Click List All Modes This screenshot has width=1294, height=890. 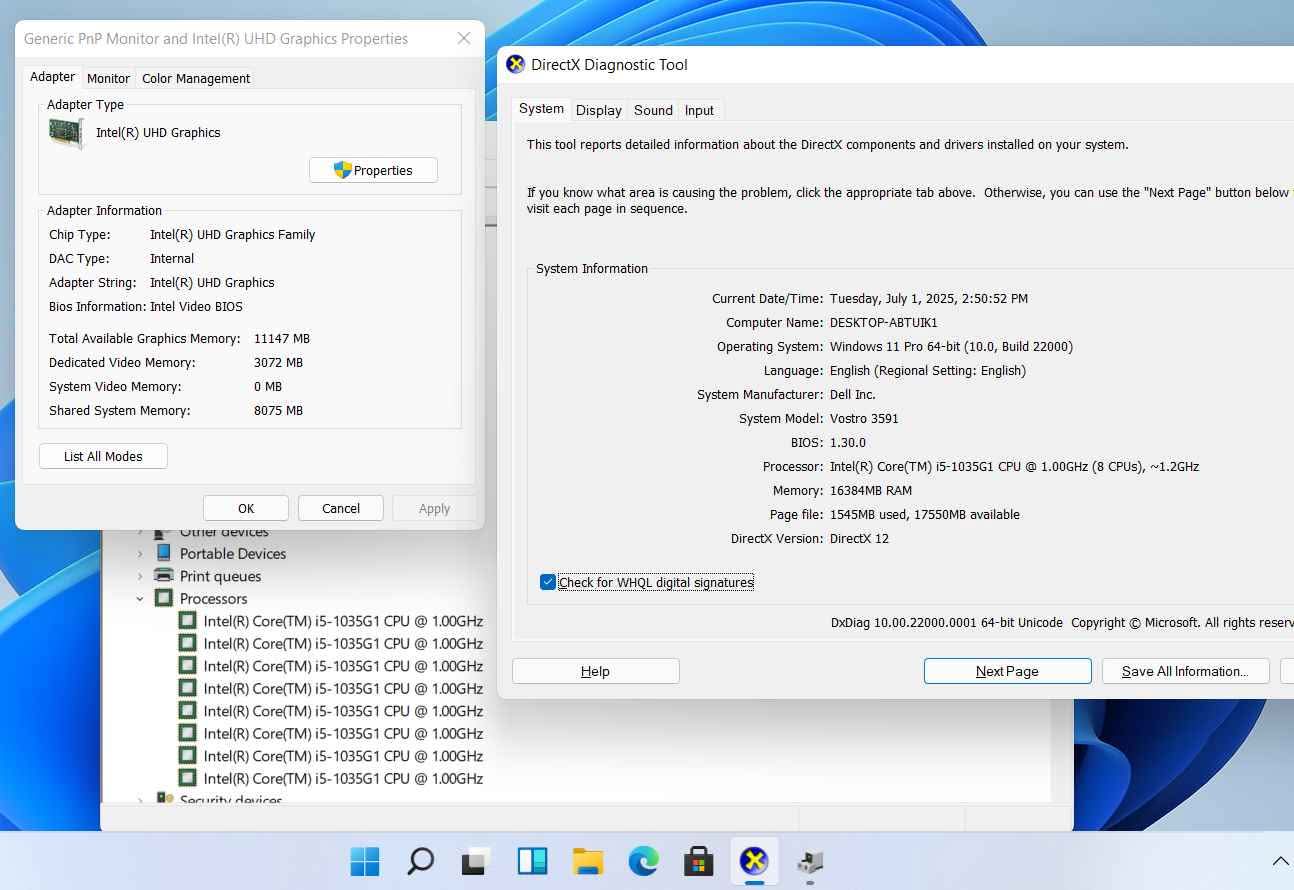coord(103,456)
